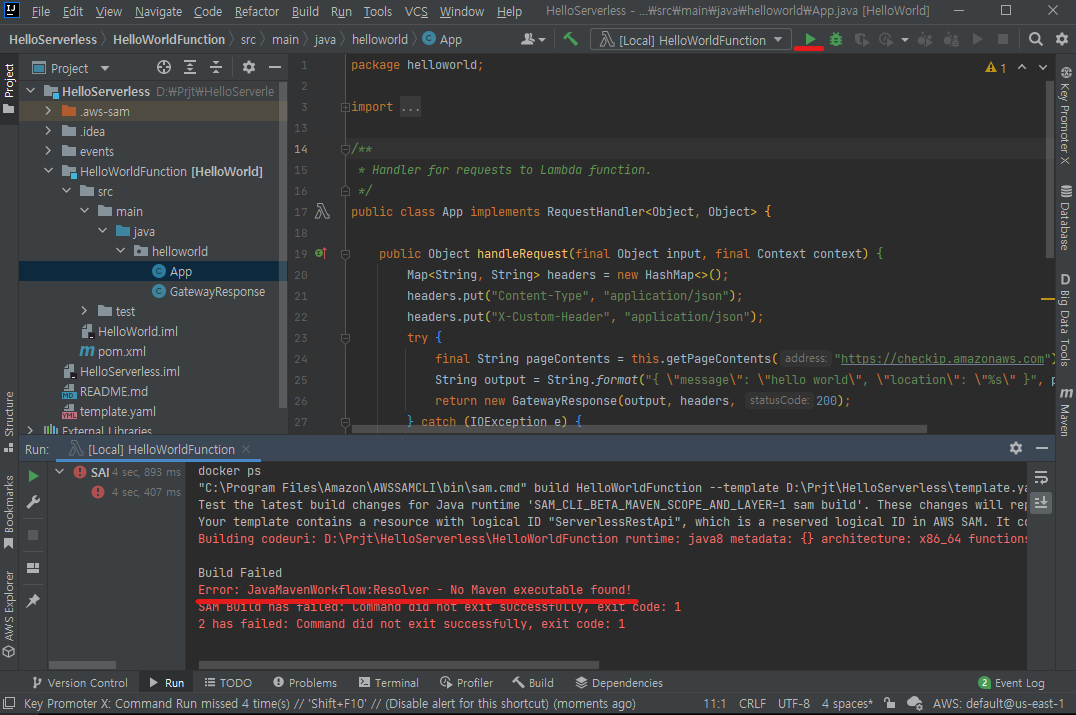Go to the previous highlighted error using the up arrow
The height and width of the screenshot is (715, 1076).
pyautogui.click(x=1022, y=67)
